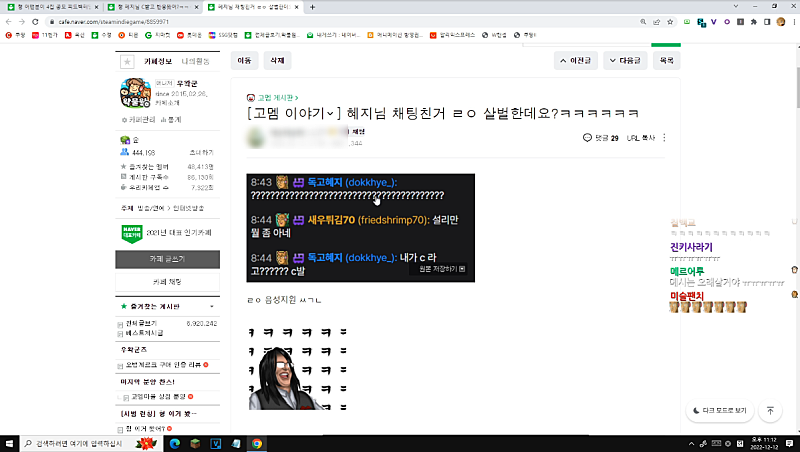Click the browser back arrow

point(10,20)
